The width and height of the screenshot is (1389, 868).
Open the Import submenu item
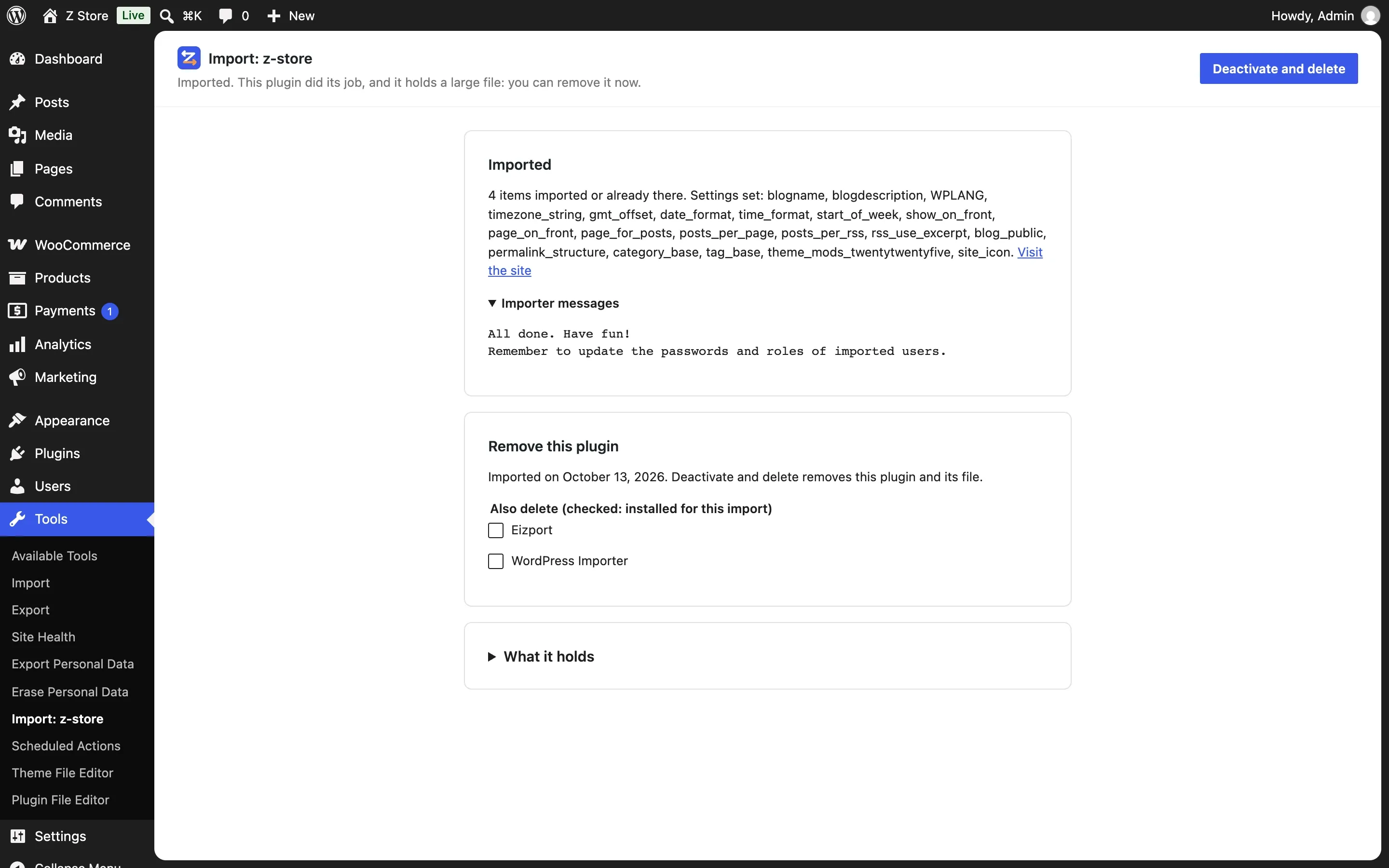(x=30, y=583)
